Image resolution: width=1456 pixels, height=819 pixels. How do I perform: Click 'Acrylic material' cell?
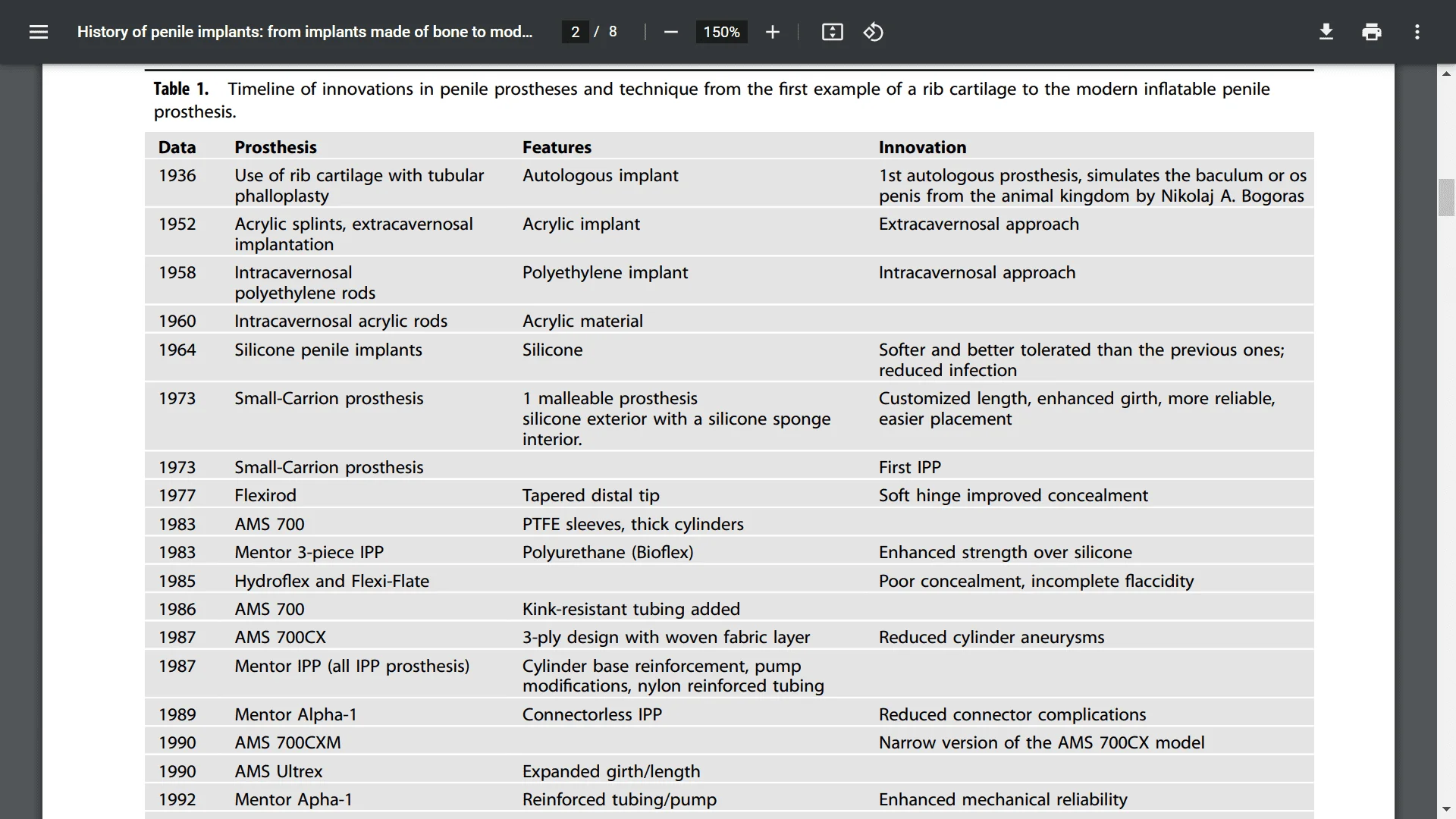[582, 321]
